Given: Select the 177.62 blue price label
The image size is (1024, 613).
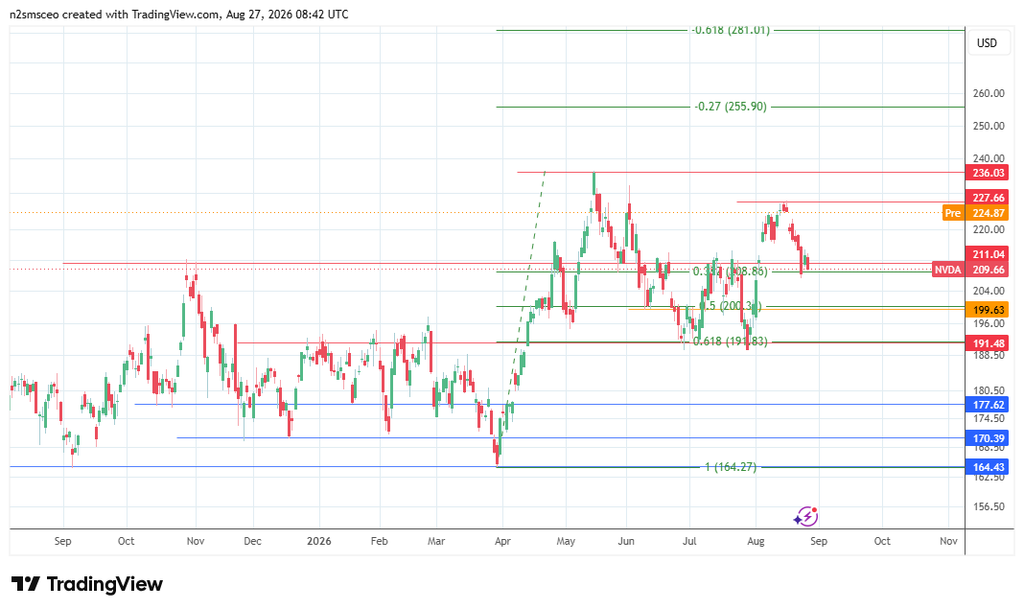Looking at the screenshot, I should point(987,405).
